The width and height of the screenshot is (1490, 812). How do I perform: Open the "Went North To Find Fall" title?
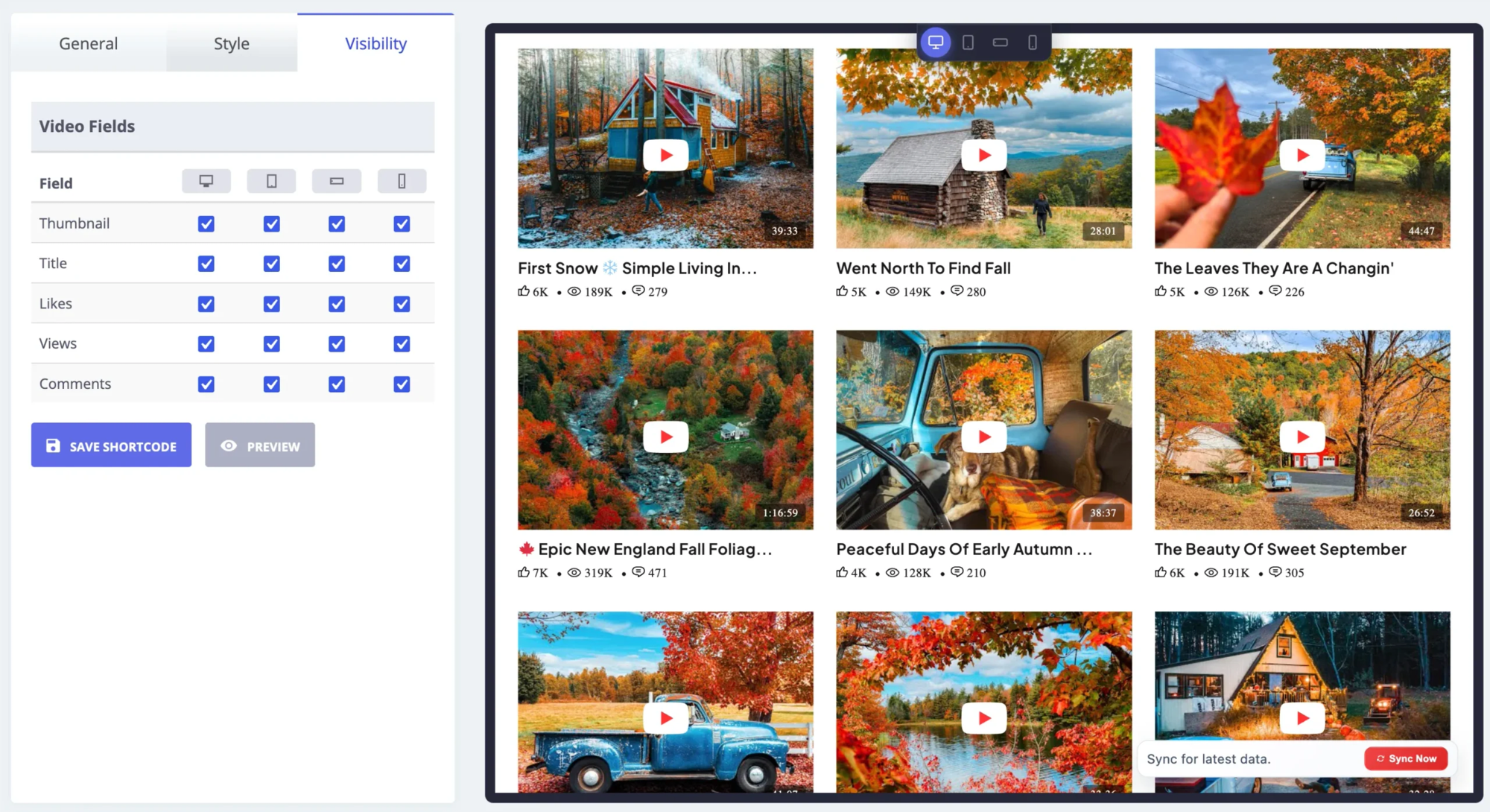(923, 268)
